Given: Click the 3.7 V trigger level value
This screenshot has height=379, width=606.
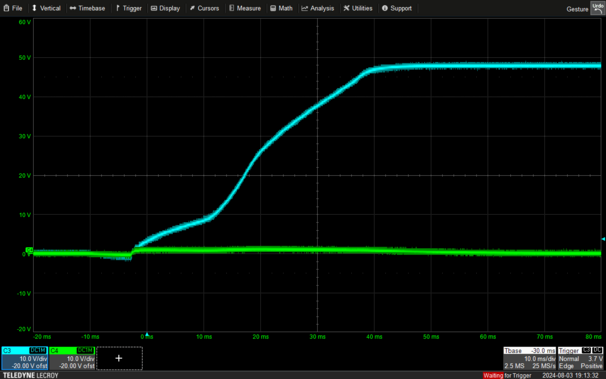Looking at the screenshot, I should coord(595,359).
